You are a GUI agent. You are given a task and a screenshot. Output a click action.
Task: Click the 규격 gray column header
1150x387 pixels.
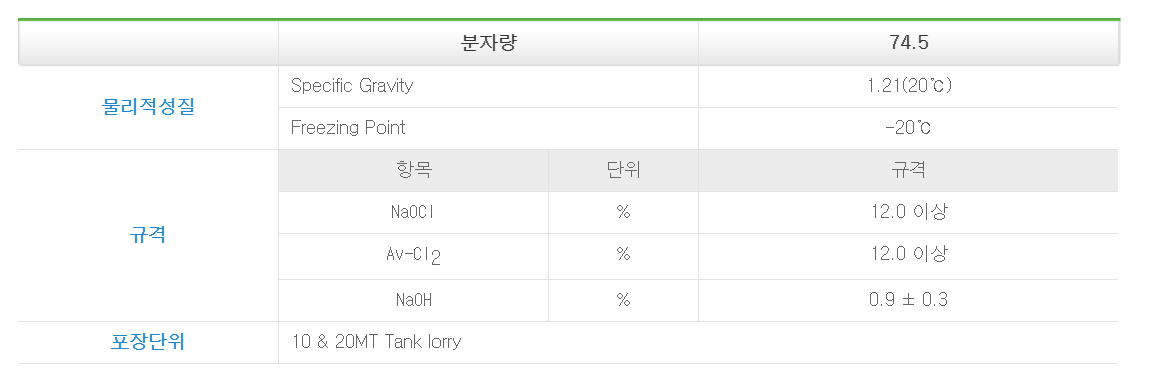pyautogui.click(x=909, y=171)
